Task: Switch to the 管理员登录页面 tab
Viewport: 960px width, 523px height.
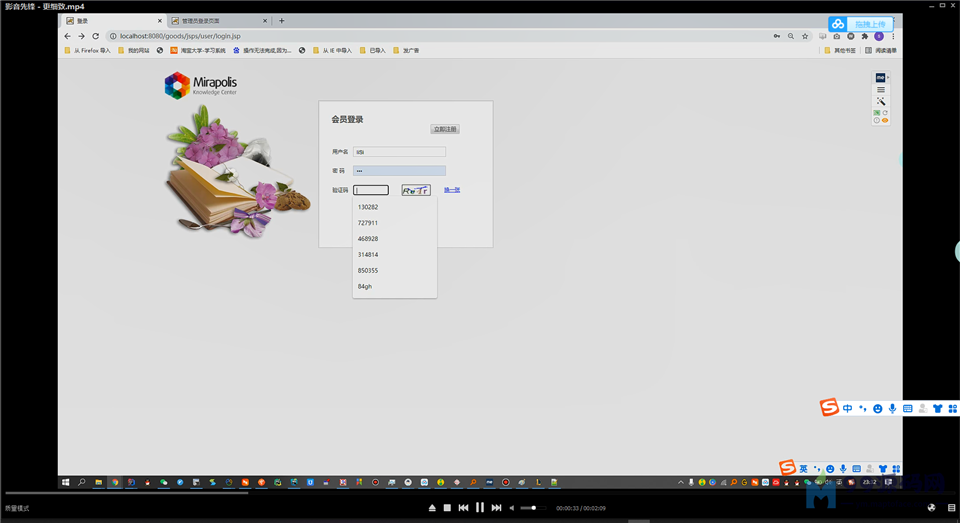Action: click(x=219, y=21)
